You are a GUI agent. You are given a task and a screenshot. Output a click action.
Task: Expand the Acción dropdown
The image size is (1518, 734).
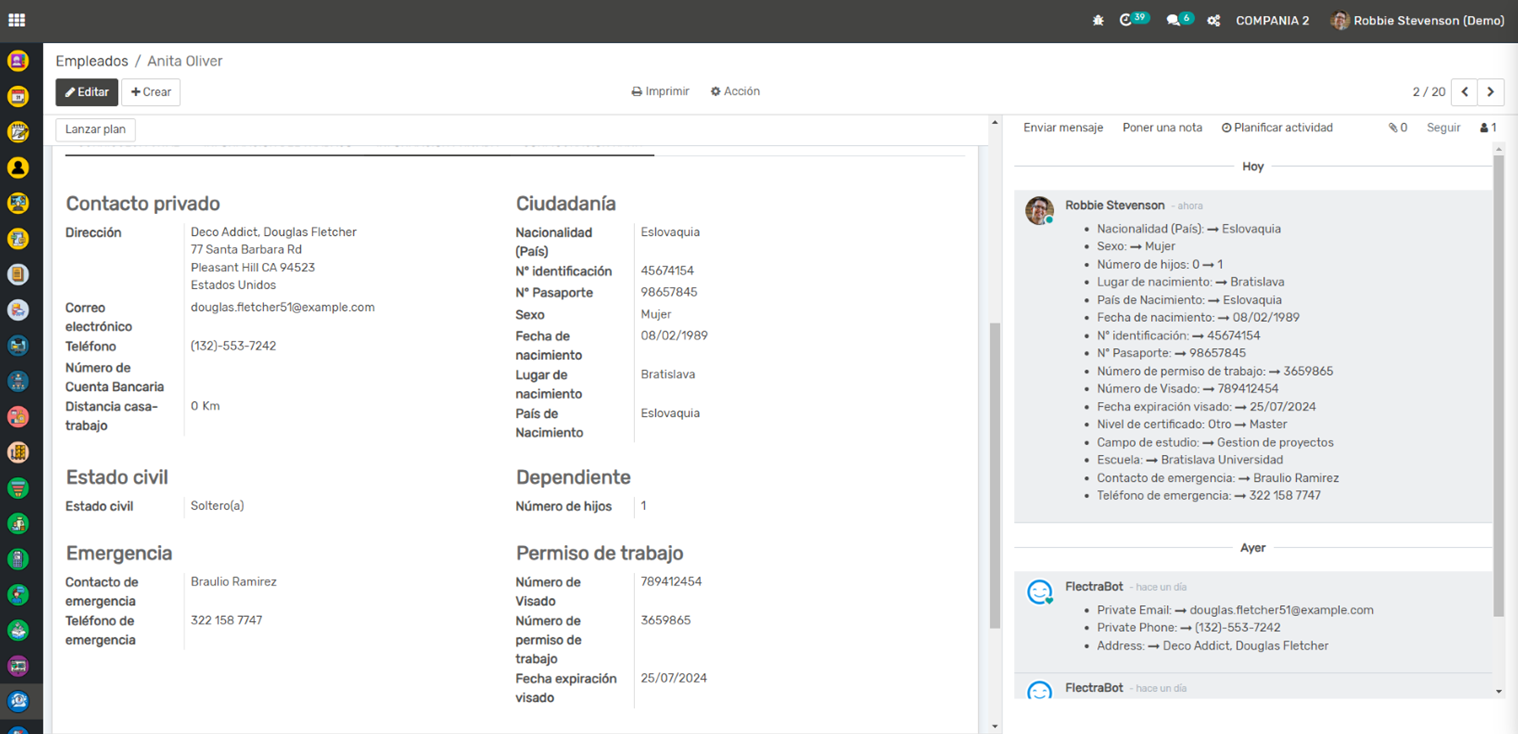pyautogui.click(x=735, y=91)
